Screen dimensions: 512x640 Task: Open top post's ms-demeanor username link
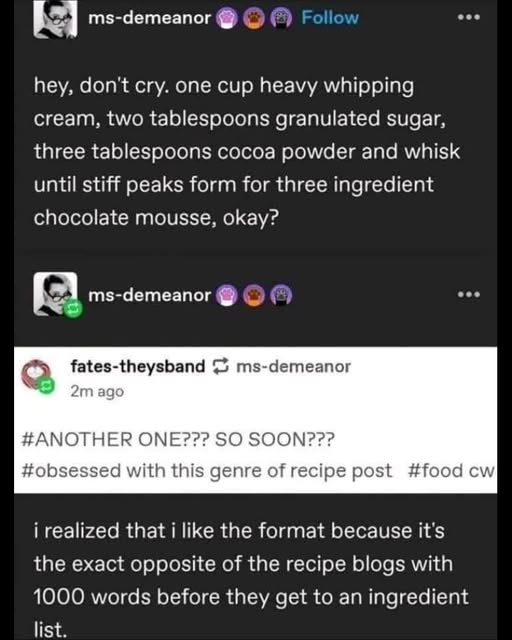point(150,18)
